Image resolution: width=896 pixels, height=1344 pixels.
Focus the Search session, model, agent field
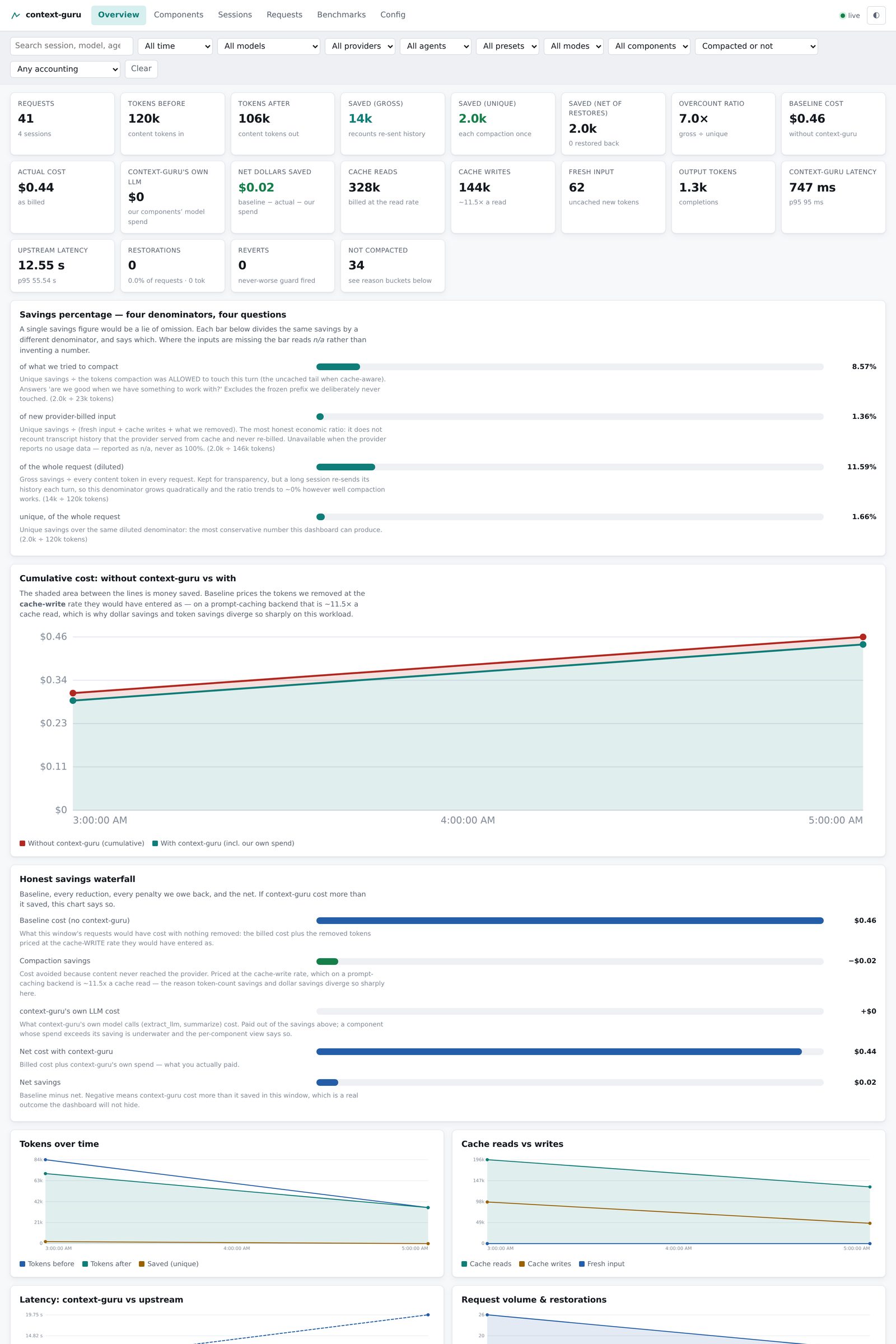72,46
